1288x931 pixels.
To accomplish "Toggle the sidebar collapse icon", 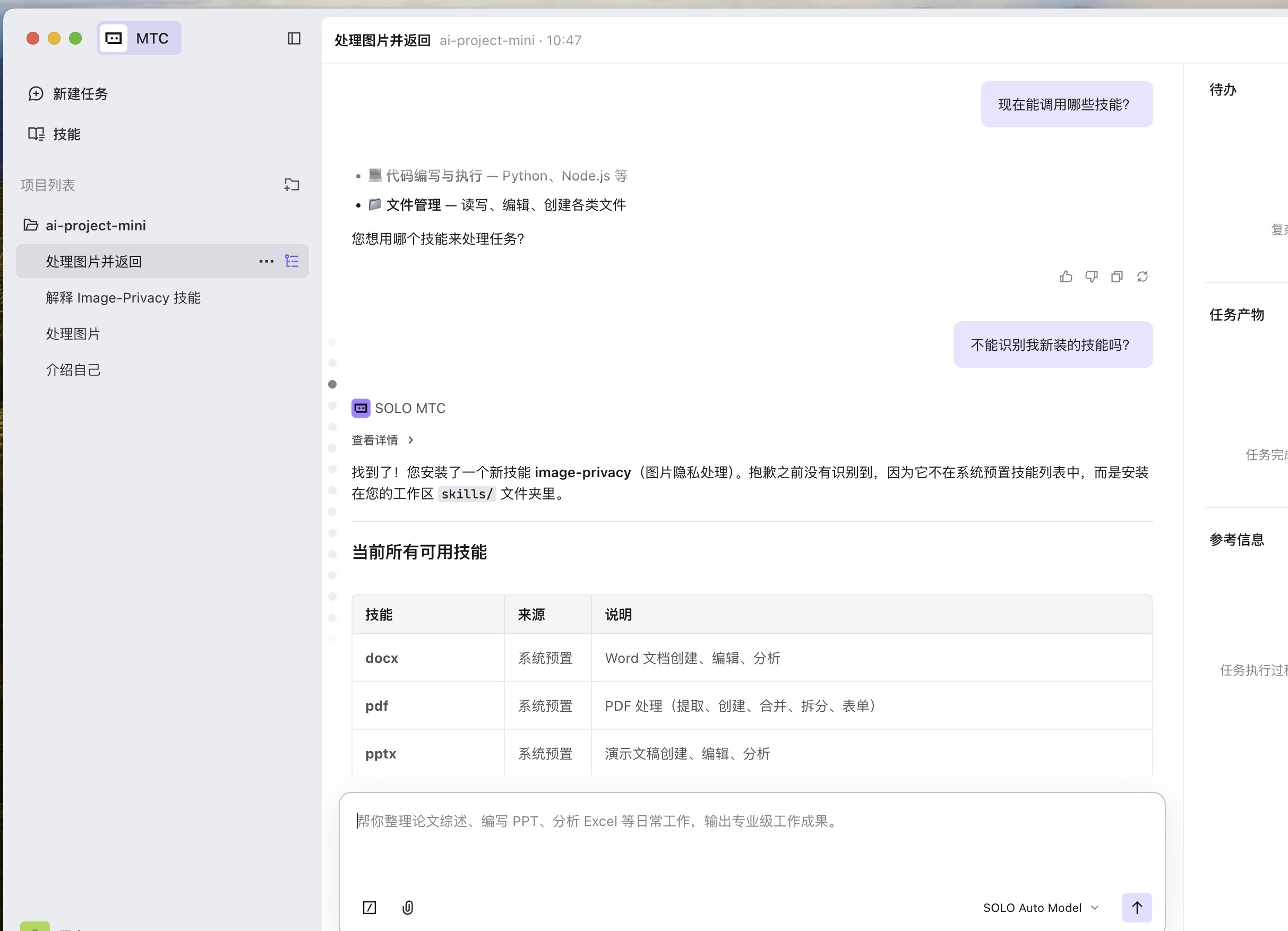I will pyautogui.click(x=294, y=39).
